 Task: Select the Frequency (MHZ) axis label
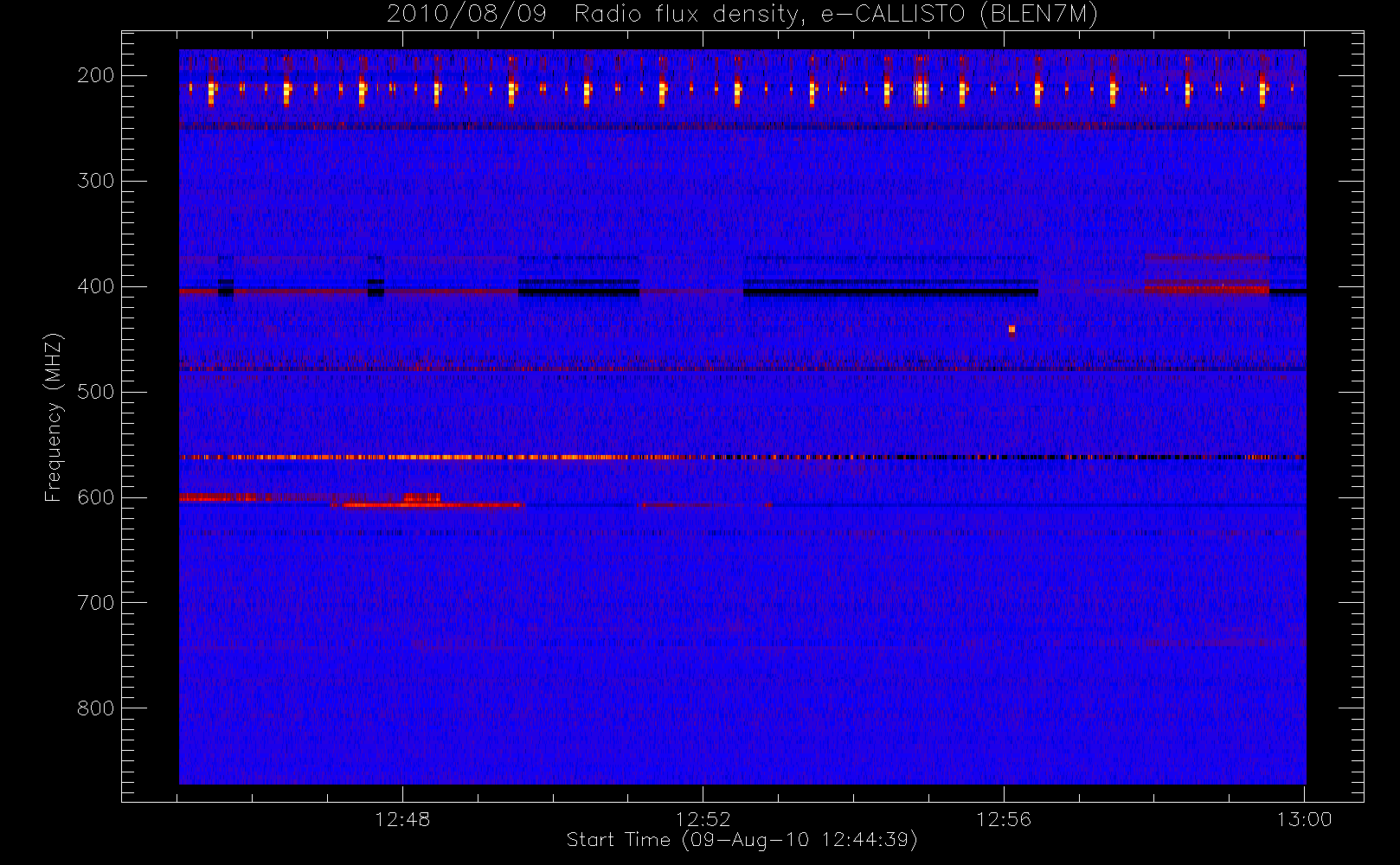coord(54,417)
